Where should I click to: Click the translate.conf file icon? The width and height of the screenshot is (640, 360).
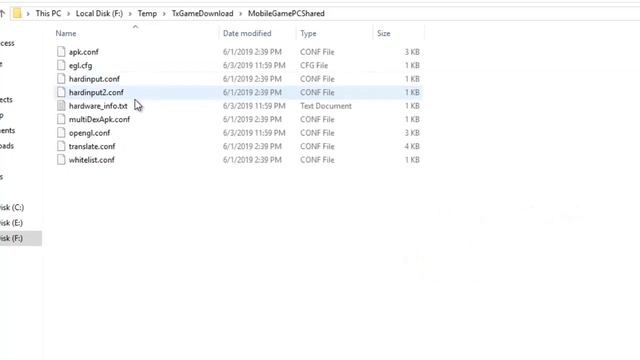(x=61, y=146)
